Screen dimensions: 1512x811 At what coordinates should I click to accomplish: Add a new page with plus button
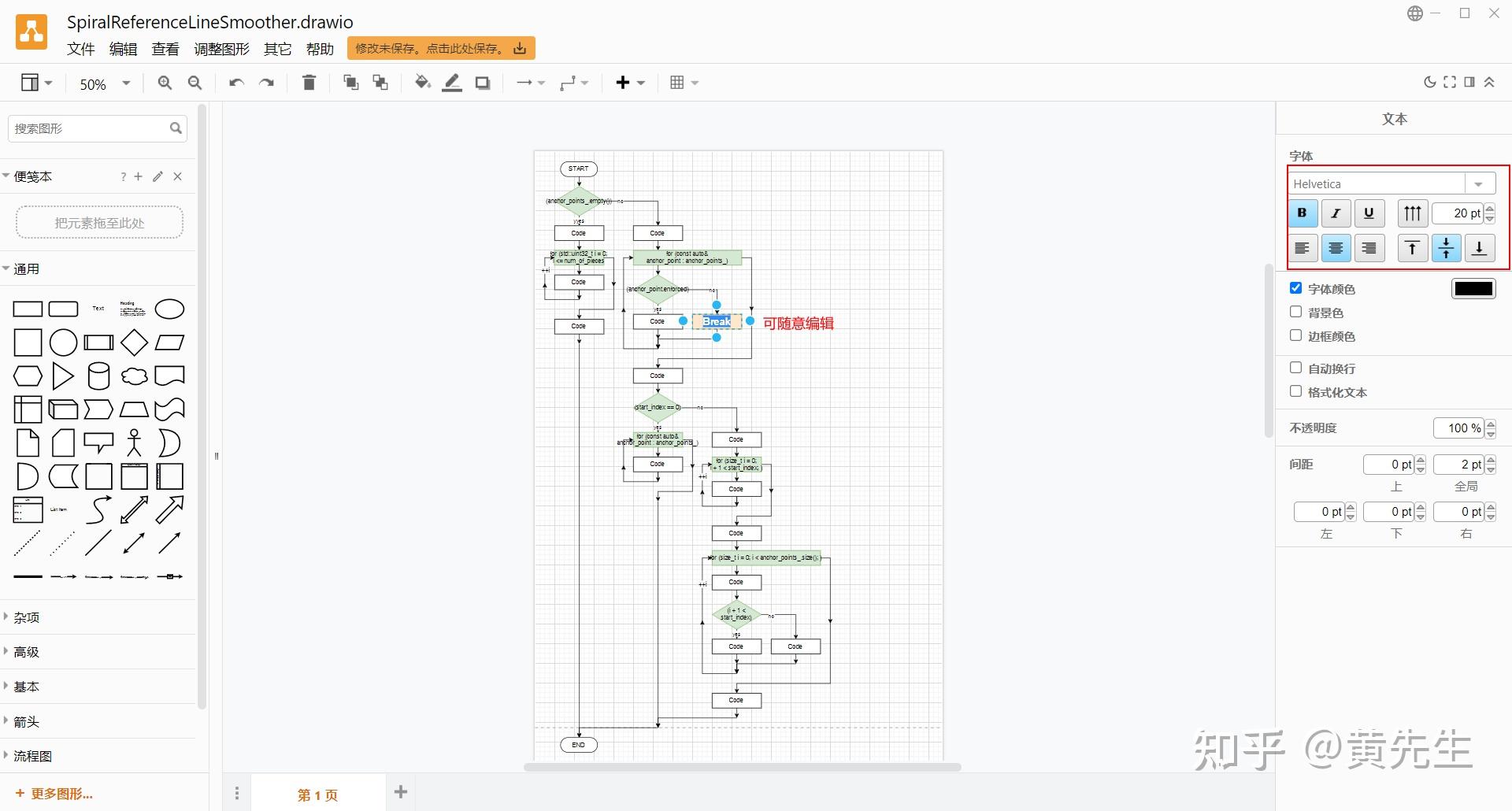click(x=401, y=792)
